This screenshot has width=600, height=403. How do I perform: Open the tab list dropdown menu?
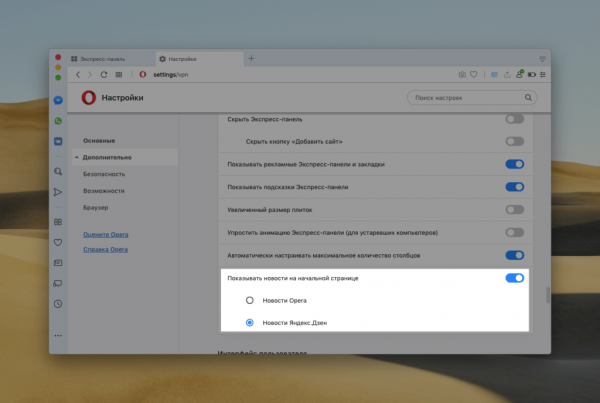(542, 59)
